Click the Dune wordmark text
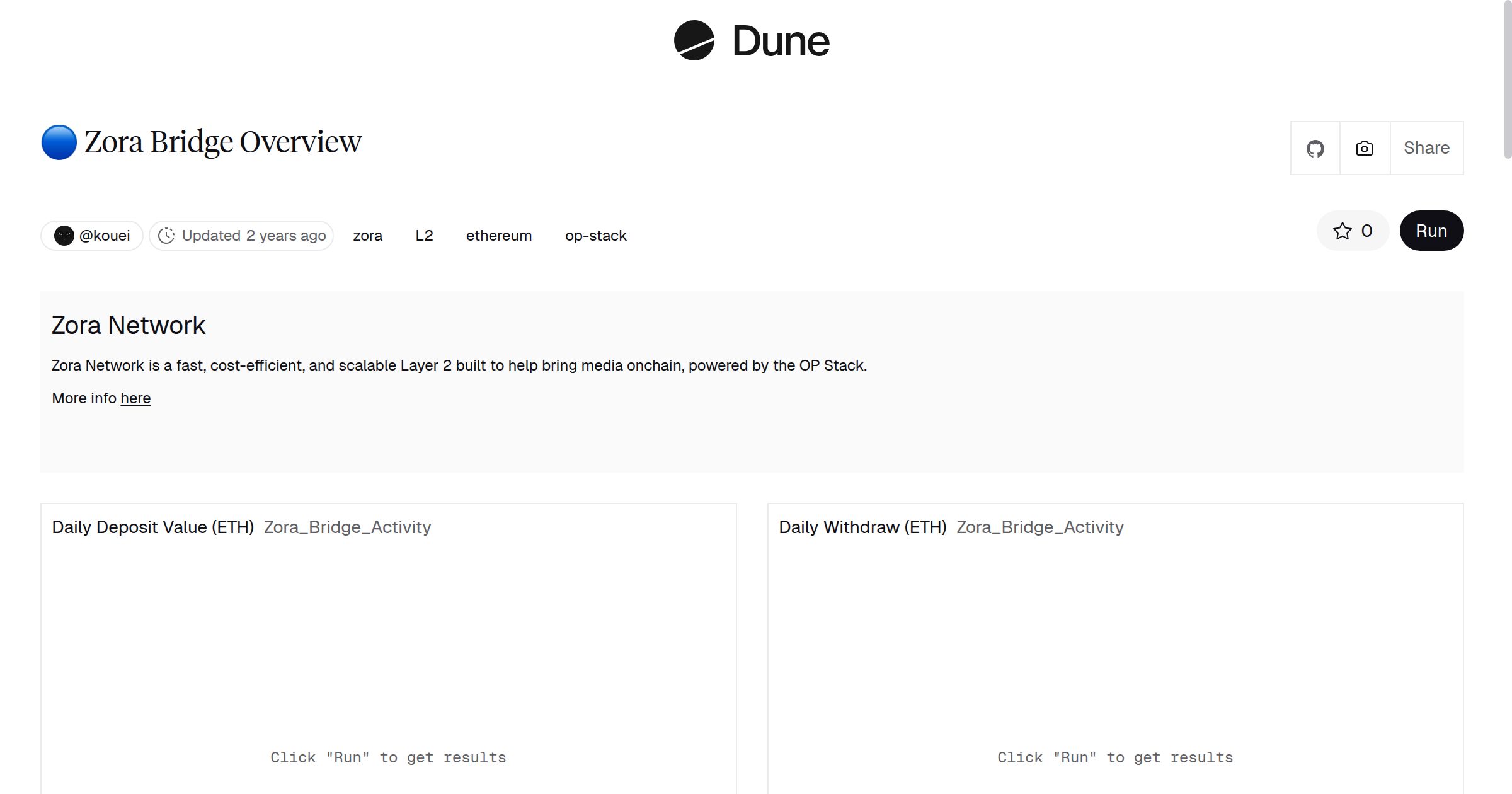Screen dimensions: 1512x794 pyautogui.click(x=781, y=42)
